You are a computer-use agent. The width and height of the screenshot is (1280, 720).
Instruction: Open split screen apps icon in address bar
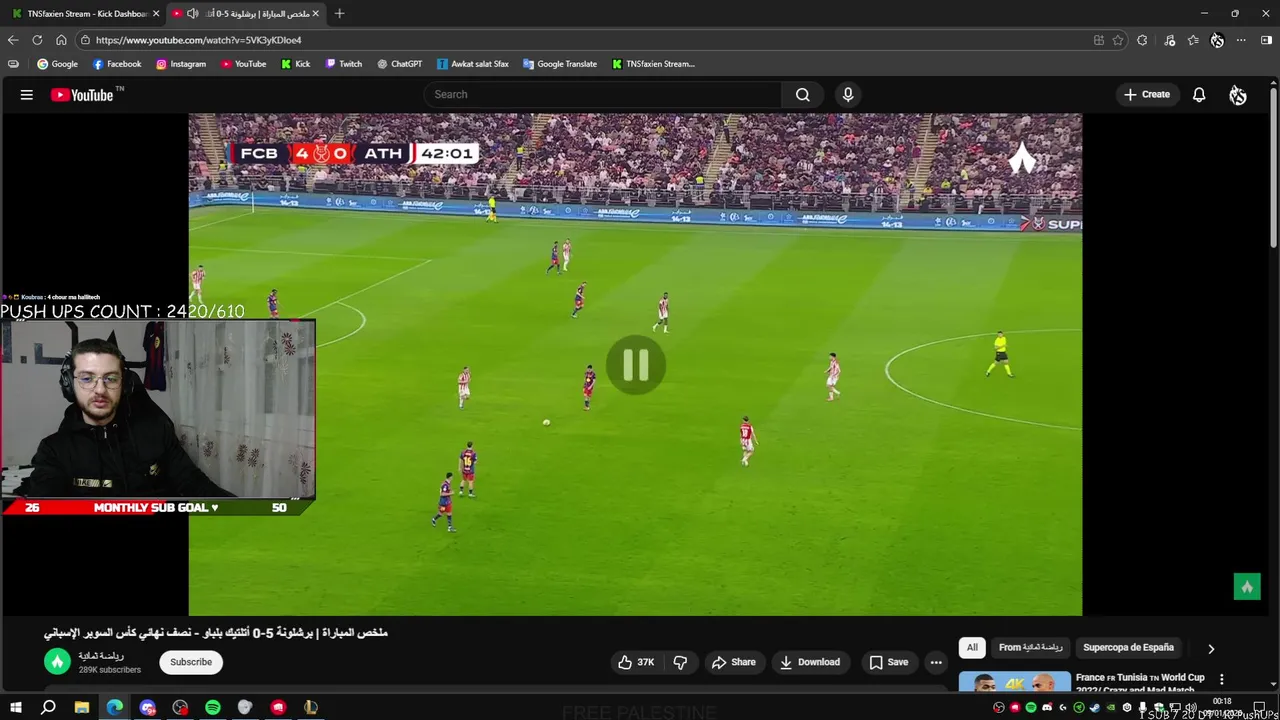click(x=1098, y=40)
